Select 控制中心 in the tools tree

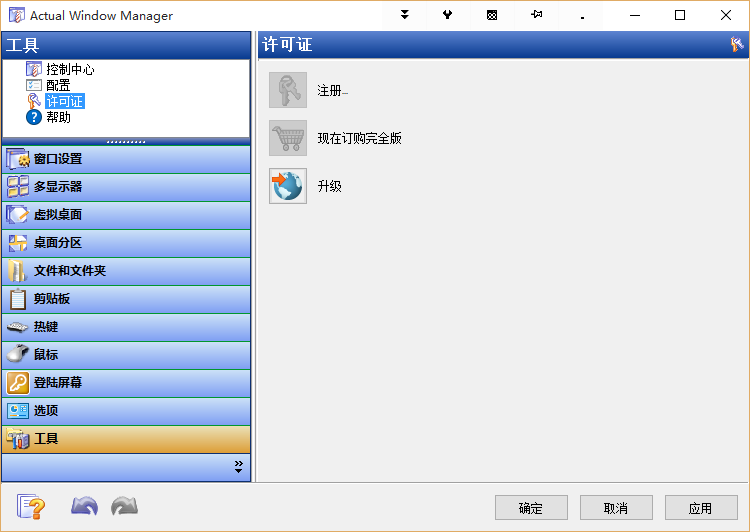pos(70,70)
